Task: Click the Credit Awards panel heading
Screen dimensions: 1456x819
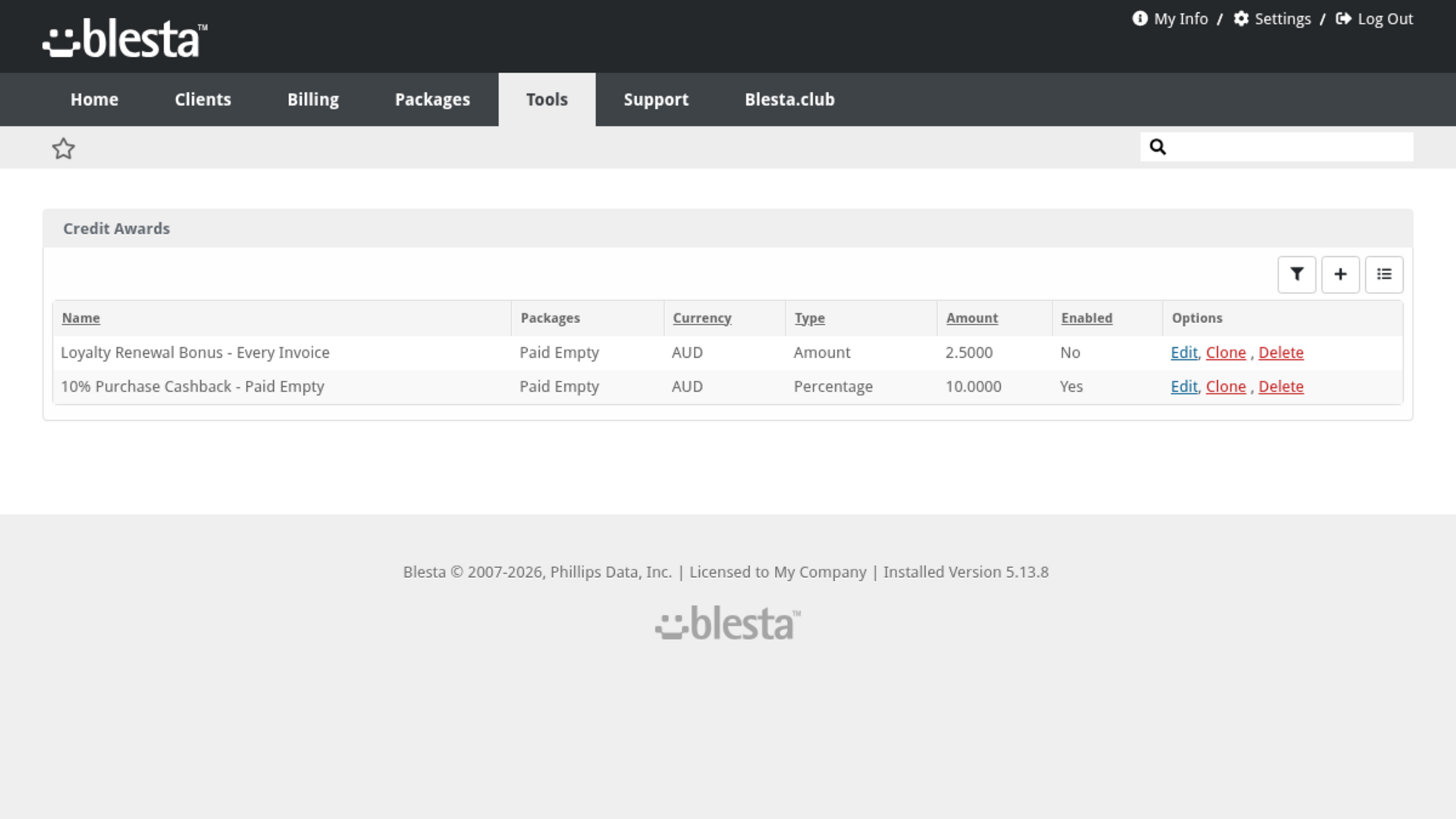Action: (117, 229)
